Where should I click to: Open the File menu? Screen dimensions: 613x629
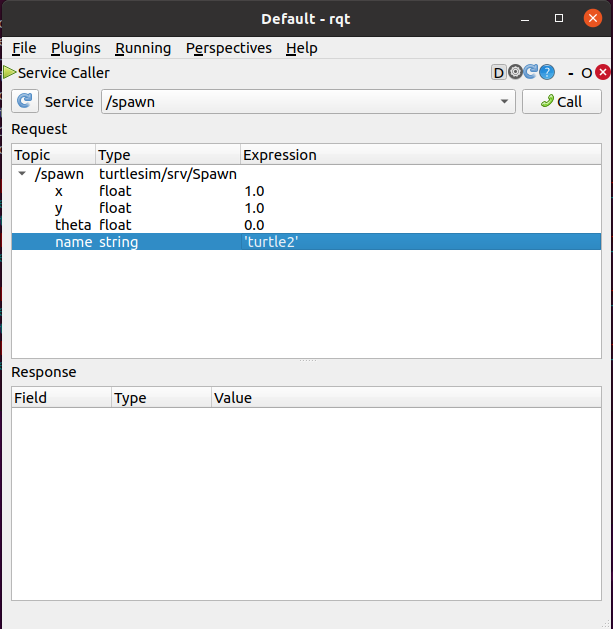coord(24,48)
